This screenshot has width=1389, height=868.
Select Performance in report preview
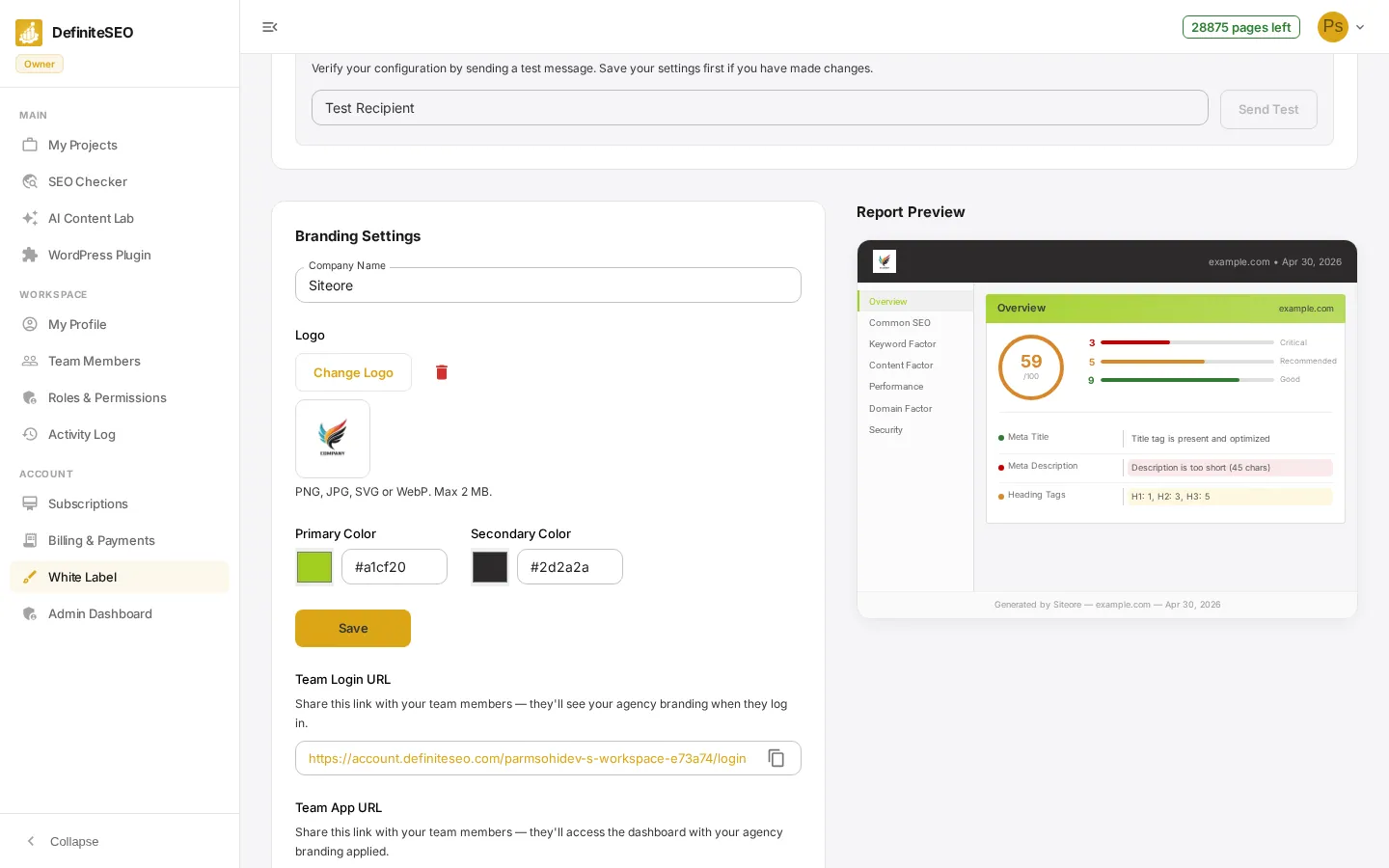click(x=915, y=387)
